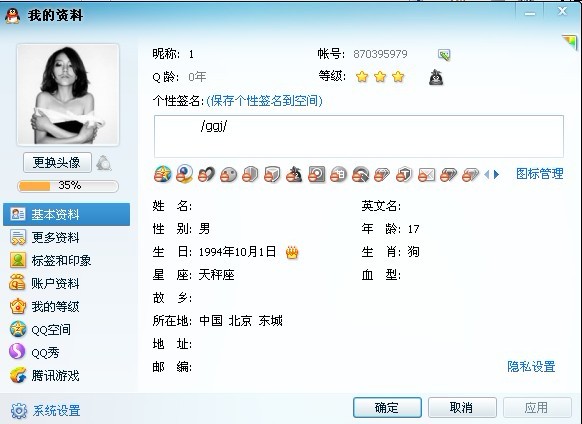Click the birthday crown icon next to 生日
The width and height of the screenshot is (582, 424).
pyautogui.click(x=292, y=252)
